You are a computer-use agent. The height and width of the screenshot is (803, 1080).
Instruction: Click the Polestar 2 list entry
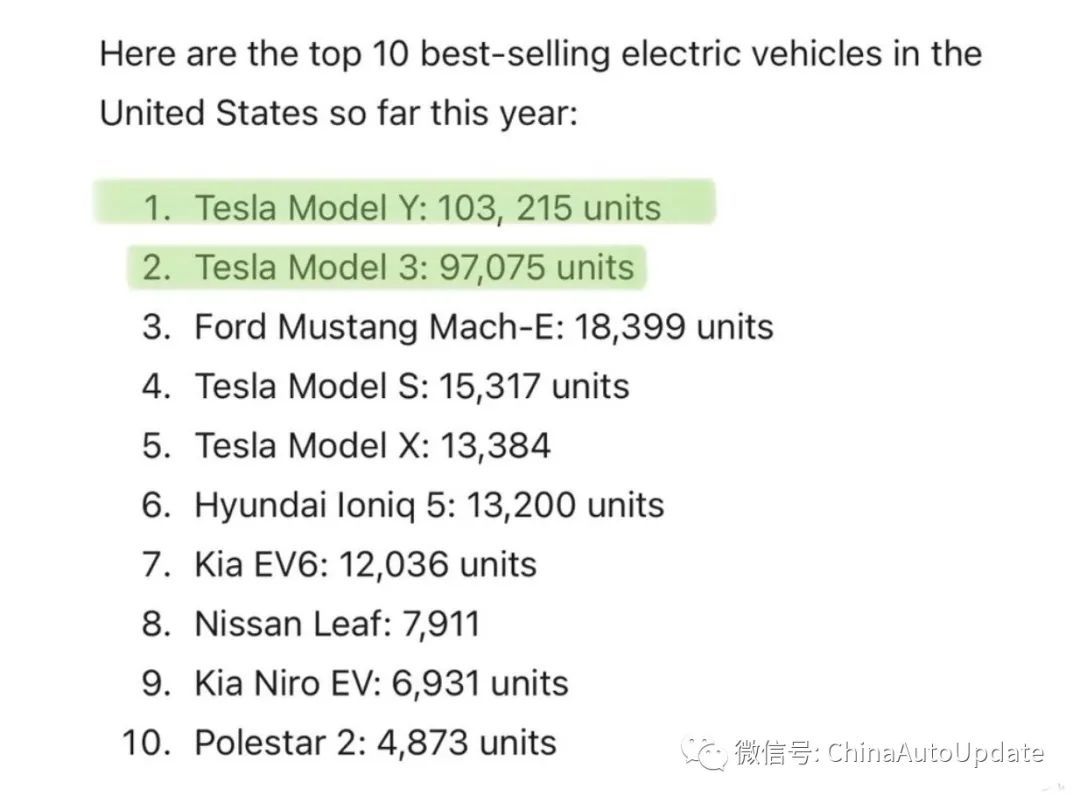pyautogui.click(x=340, y=743)
